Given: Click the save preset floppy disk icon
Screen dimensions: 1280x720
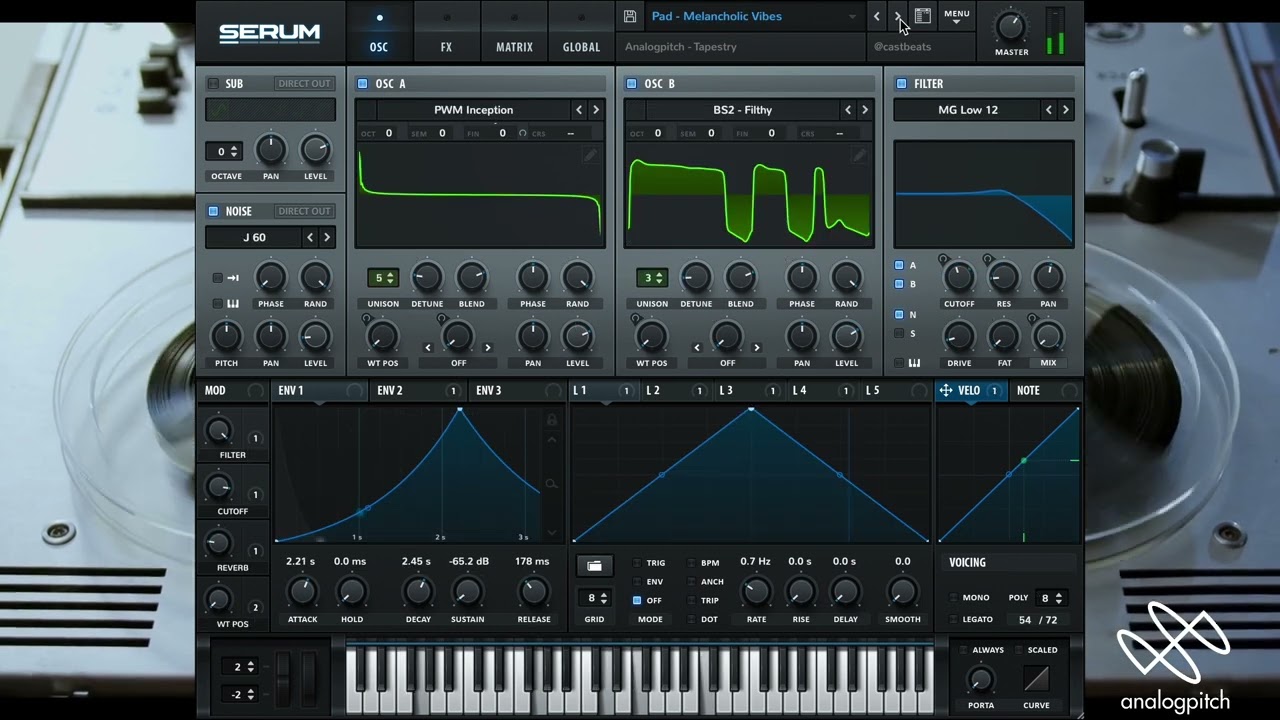Looking at the screenshot, I should pos(630,16).
